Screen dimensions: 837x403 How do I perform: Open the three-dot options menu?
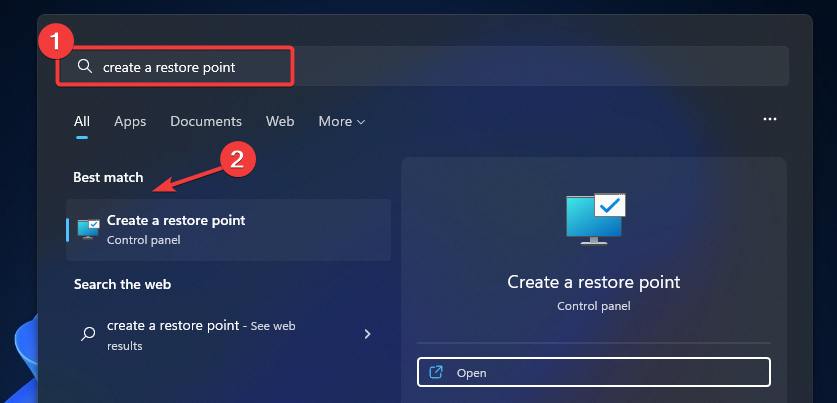coord(770,119)
